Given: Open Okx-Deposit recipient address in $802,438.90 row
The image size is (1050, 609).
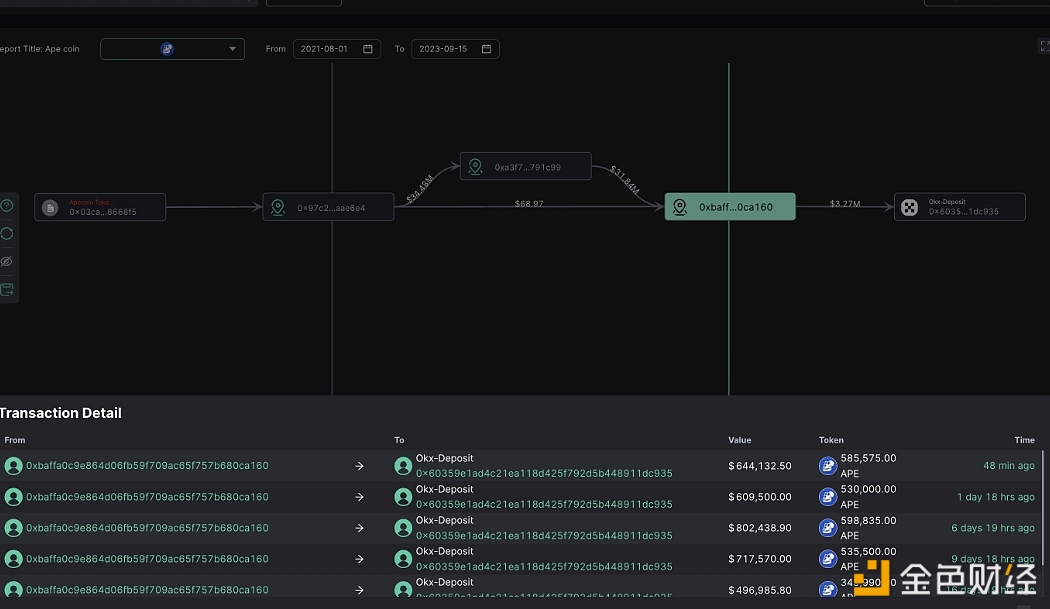Looking at the screenshot, I should 544,535.
